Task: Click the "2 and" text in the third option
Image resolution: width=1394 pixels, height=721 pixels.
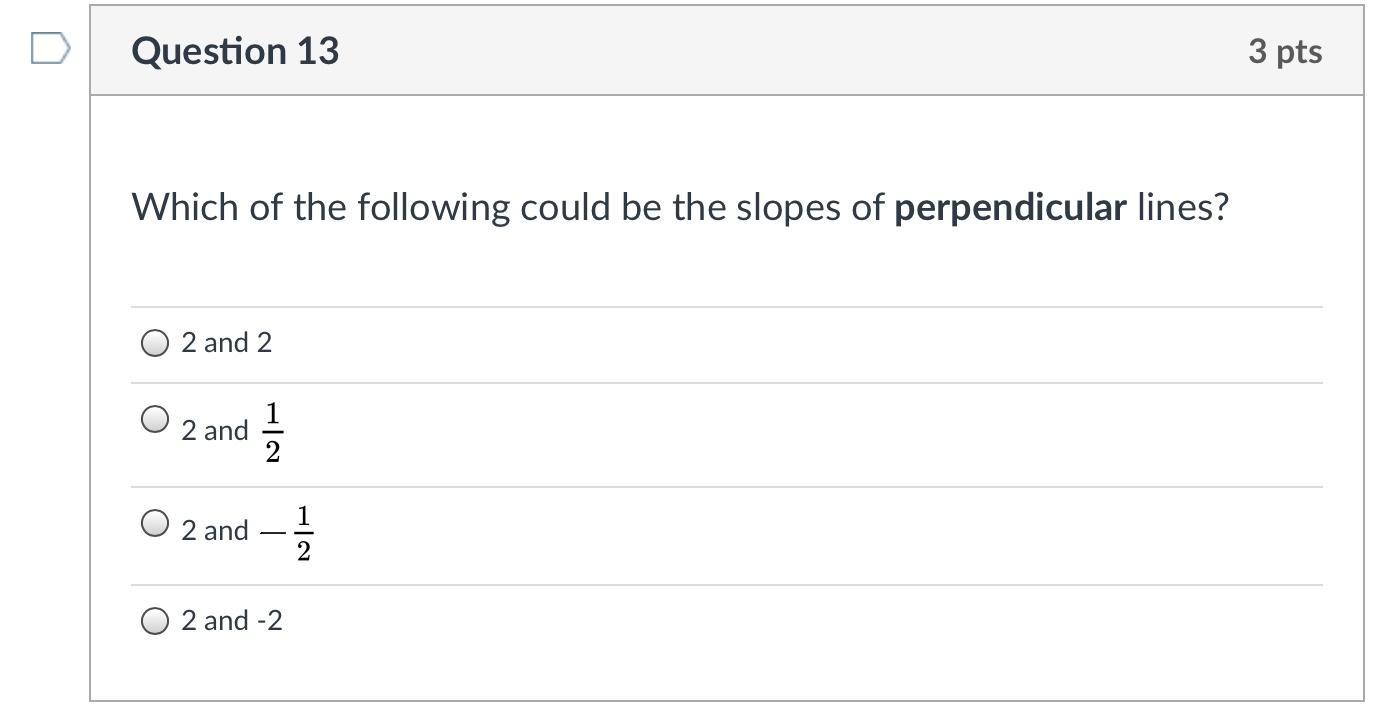Action: (214, 531)
